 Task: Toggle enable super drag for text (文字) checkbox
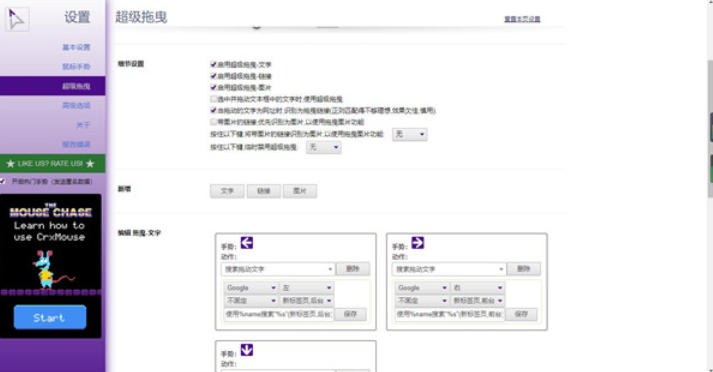(x=213, y=65)
